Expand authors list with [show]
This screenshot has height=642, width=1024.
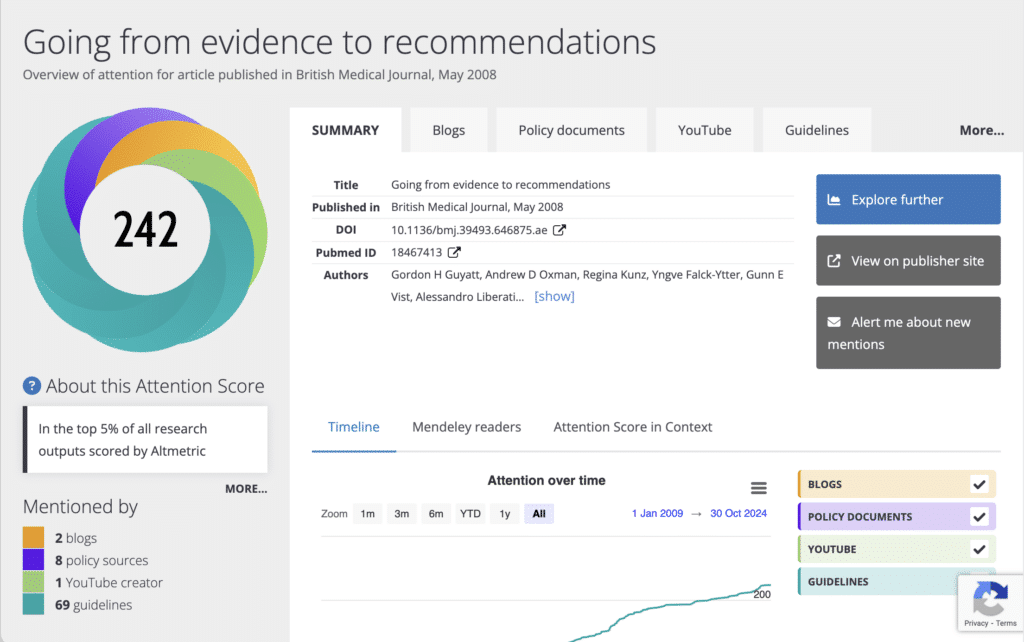(554, 296)
